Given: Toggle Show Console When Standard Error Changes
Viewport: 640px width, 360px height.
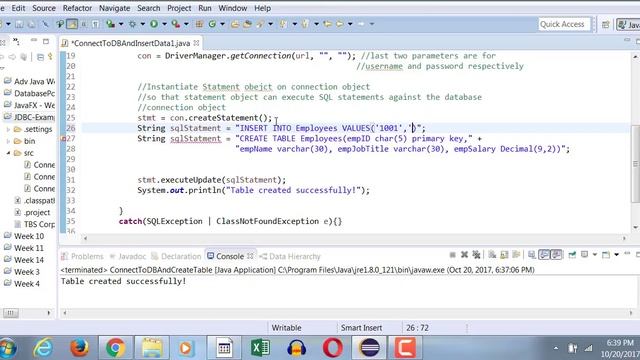Looking at the screenshot, I should click(x=556, y=255).
